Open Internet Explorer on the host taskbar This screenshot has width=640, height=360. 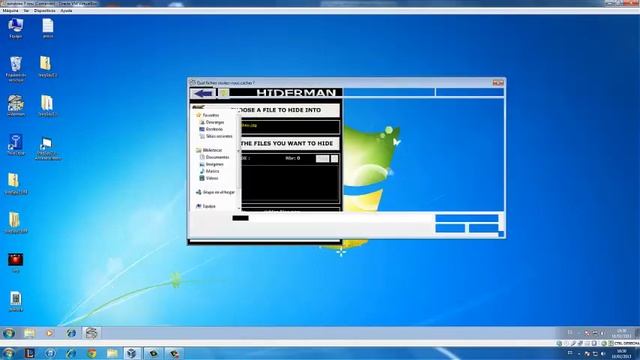(71, 353)
